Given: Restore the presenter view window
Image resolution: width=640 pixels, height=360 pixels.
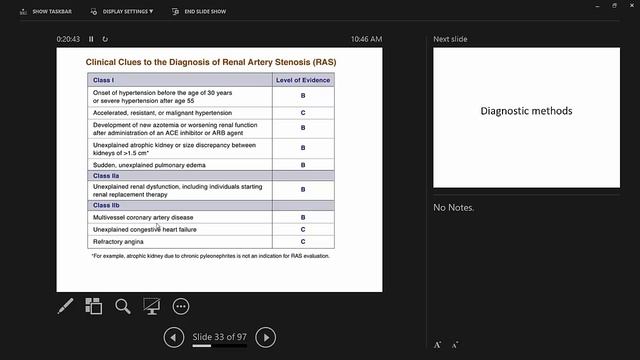Looking at the screenshot, I should point(614,6).
